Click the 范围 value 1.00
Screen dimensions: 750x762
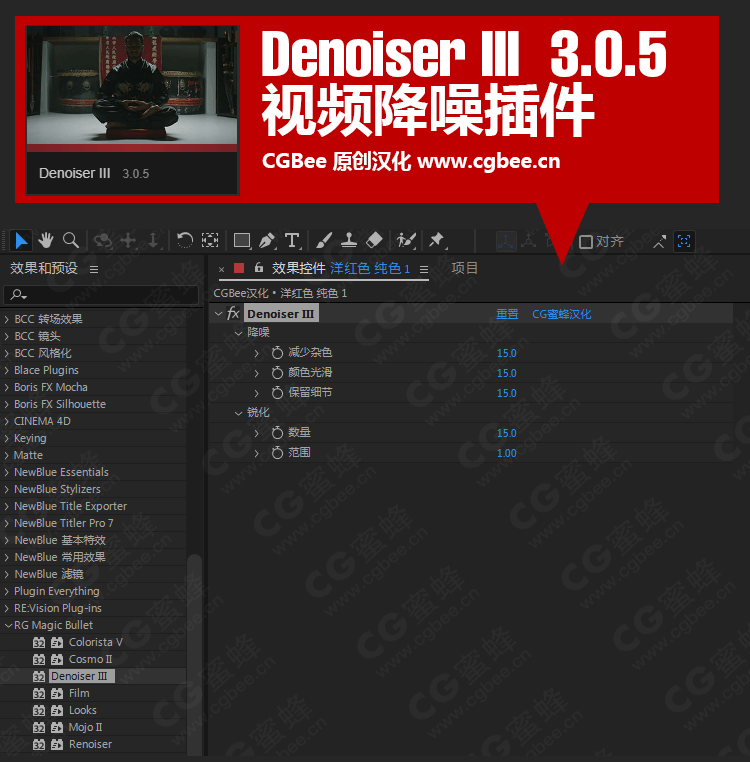(x=506, y=453)
